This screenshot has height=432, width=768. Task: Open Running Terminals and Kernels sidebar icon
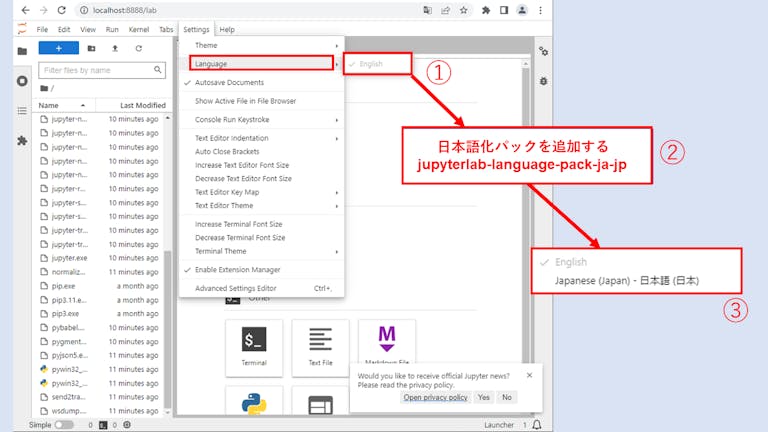coord(22,81)
